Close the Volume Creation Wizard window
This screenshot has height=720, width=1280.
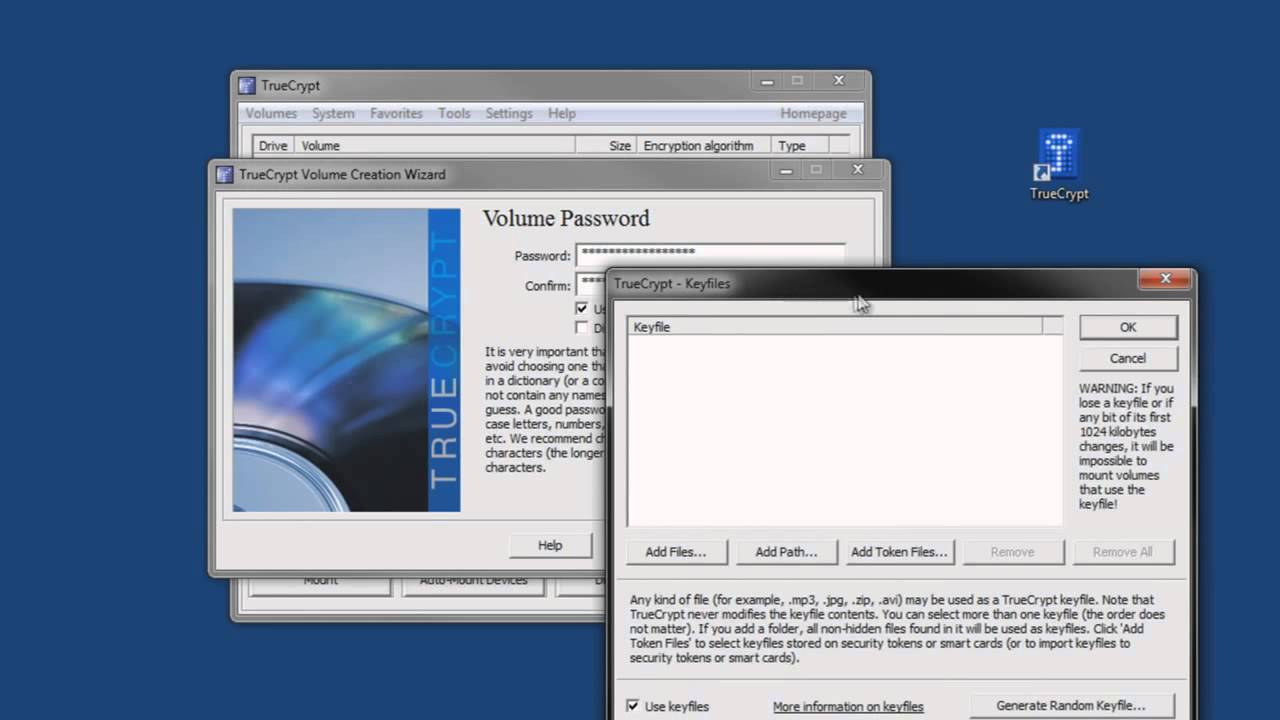857,170
